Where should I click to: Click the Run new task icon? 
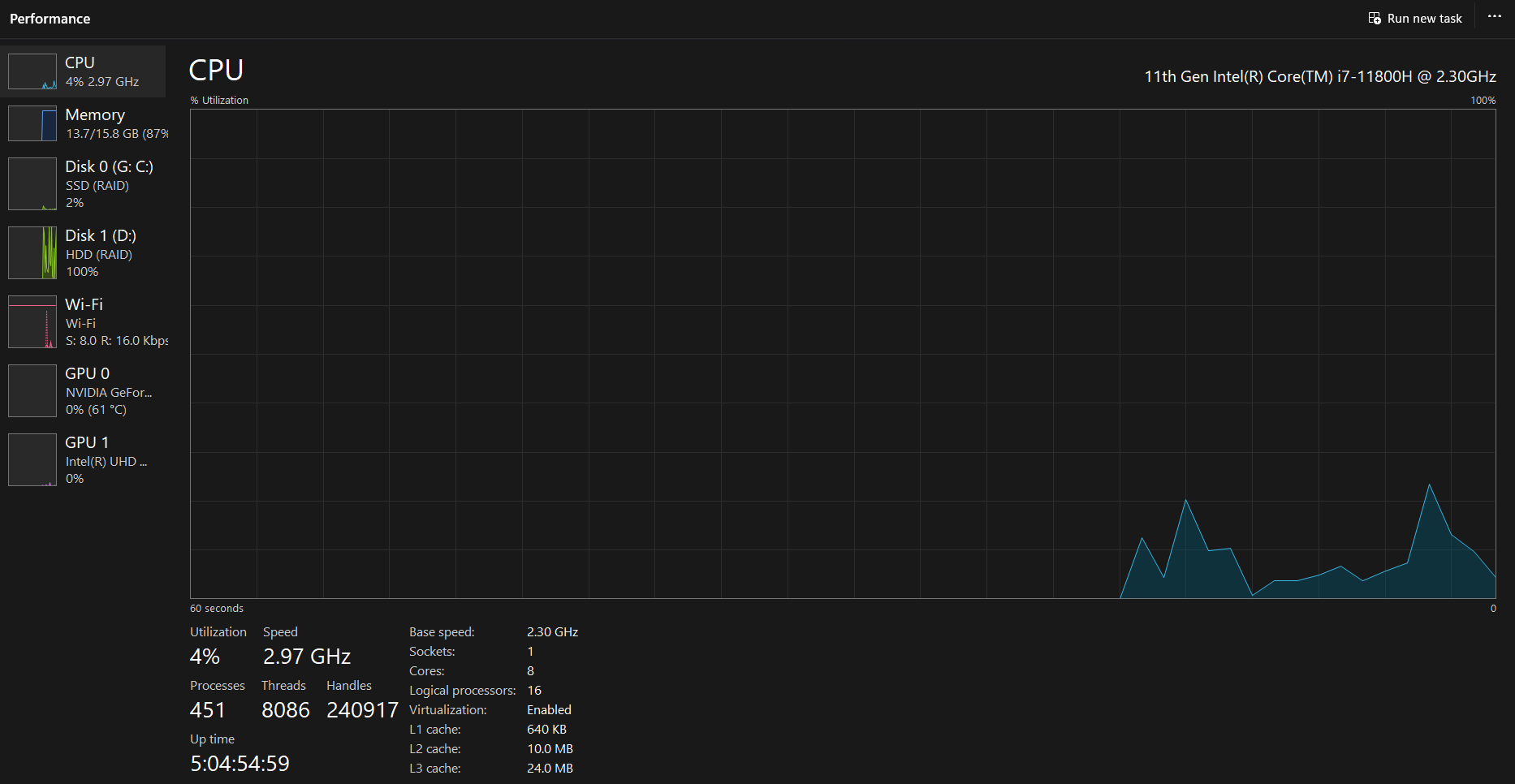1375,18
